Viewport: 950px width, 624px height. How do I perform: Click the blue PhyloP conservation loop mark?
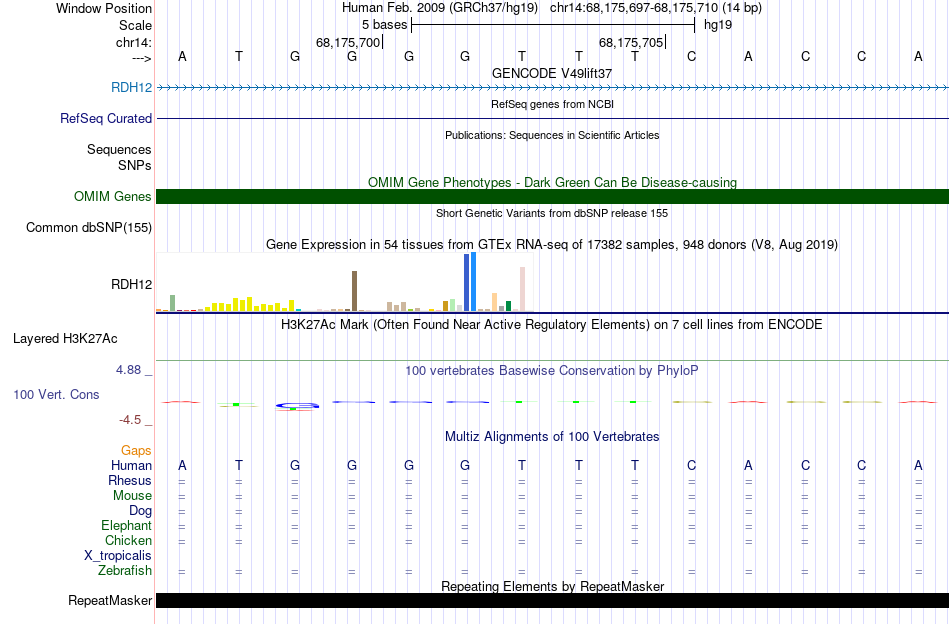(297, 405)
